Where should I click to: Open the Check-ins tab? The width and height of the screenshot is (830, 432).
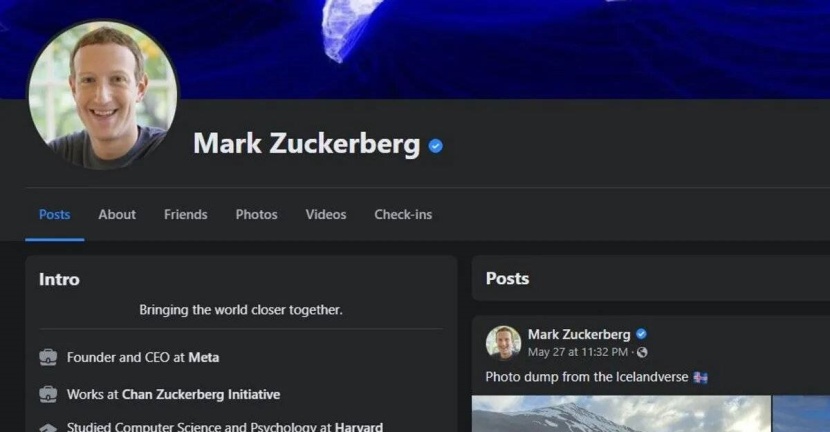pyautogui.click(x=403, y=214)
